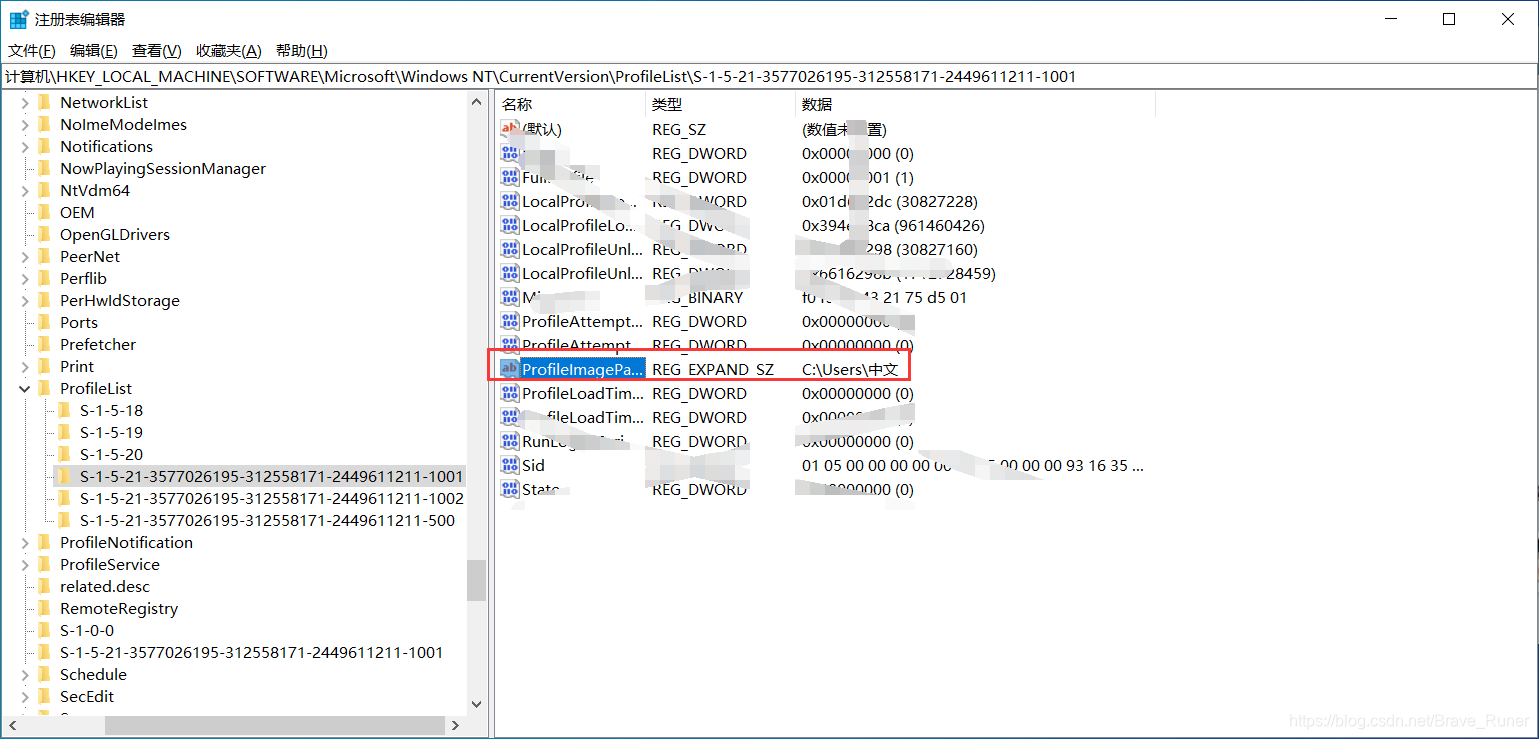Select the OEM folder icon

point(44,212)
